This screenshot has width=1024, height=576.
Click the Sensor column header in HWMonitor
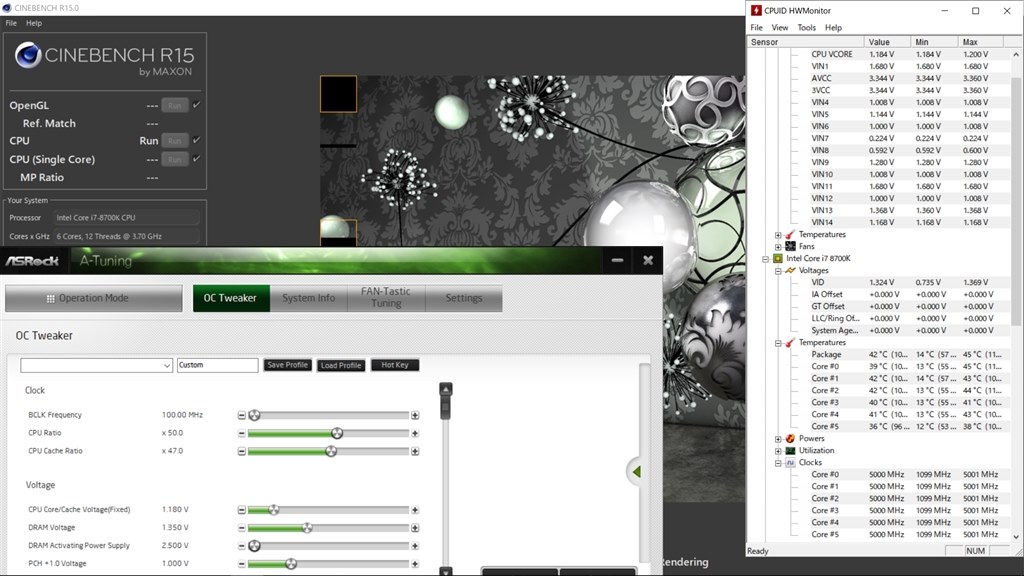click(x=805, y=42)
